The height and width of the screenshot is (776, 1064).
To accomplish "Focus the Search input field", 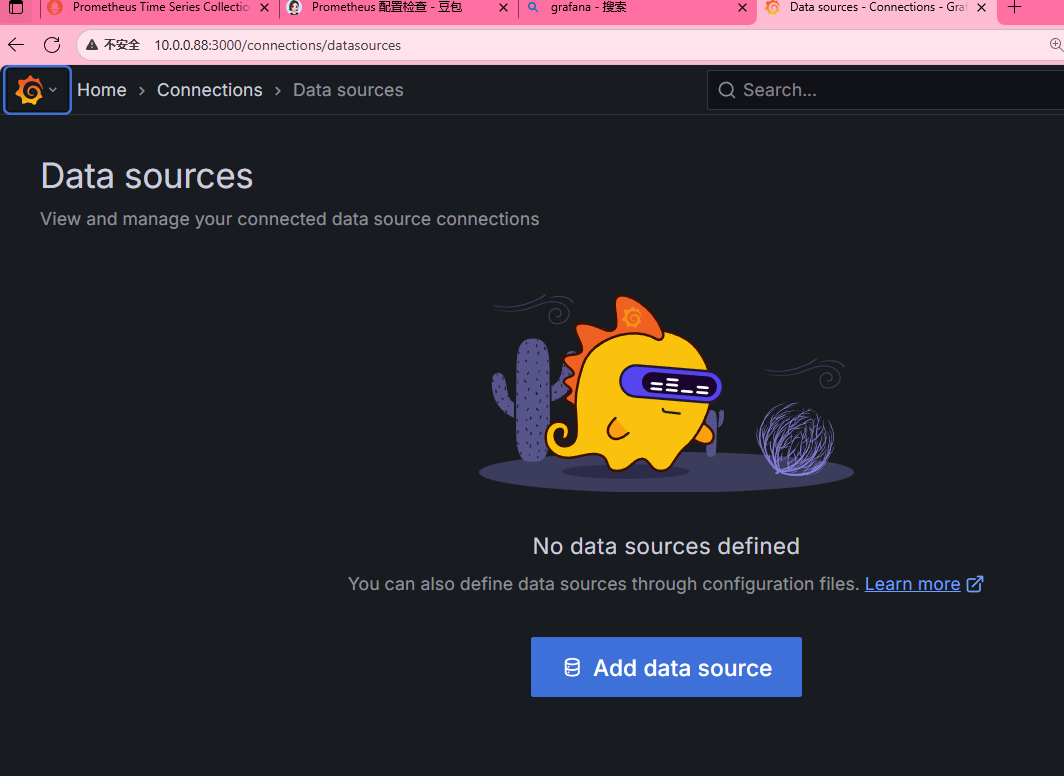I will point(885,90).
